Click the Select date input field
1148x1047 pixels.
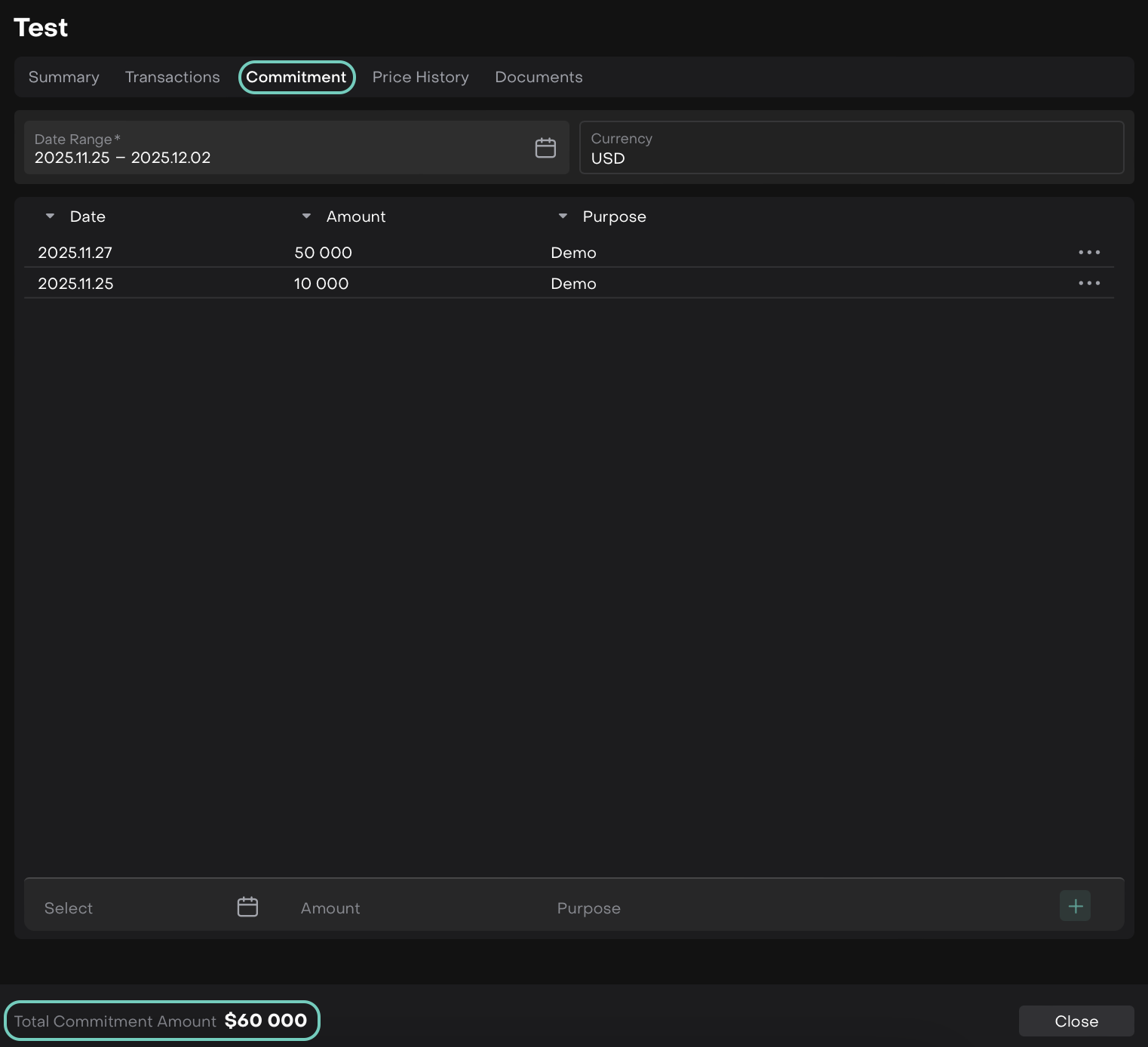click(128, 908)
